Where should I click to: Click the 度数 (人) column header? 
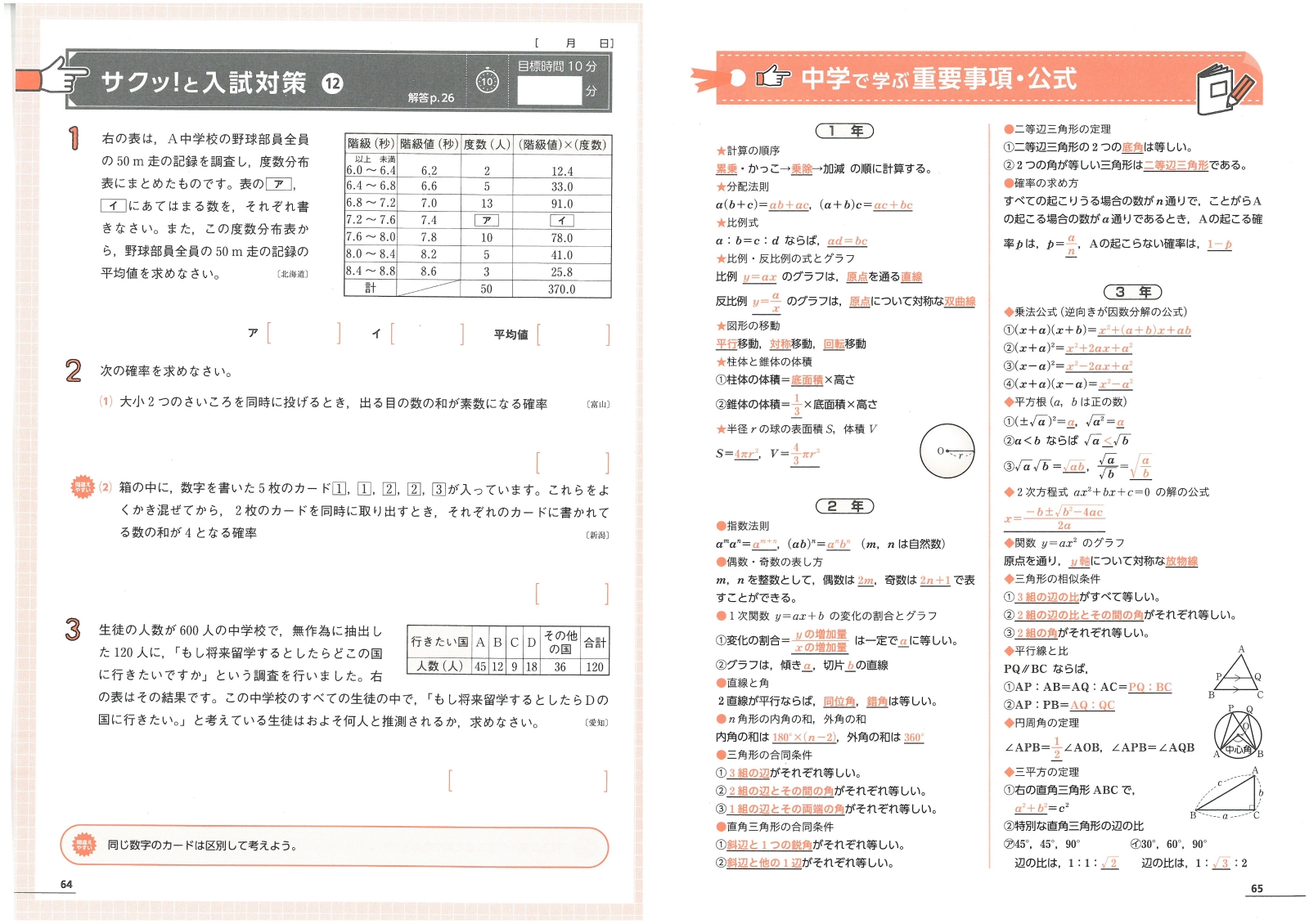tap(487, 144)
